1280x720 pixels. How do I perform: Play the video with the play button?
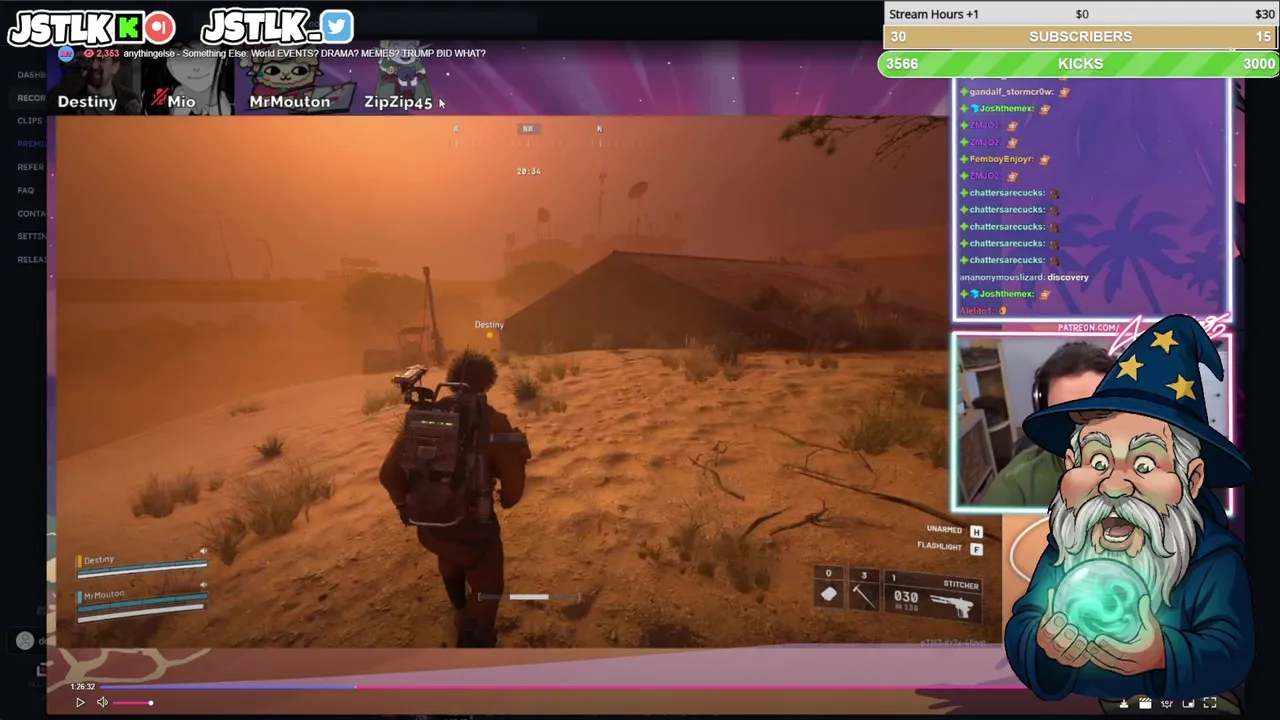point(80,702)
